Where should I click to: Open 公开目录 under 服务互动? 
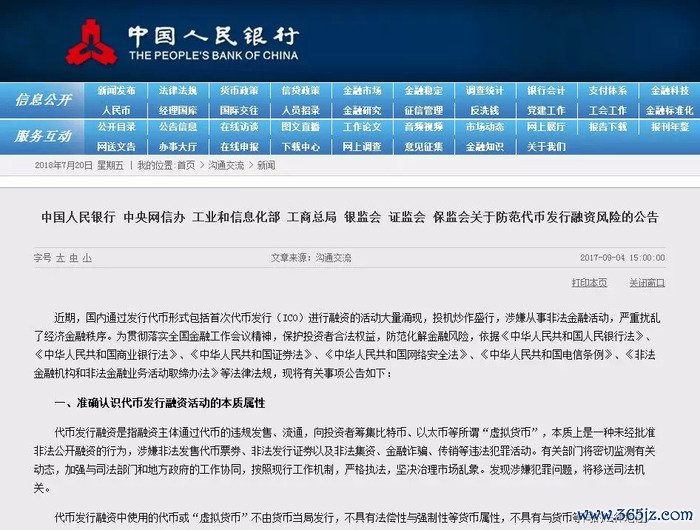116,127
